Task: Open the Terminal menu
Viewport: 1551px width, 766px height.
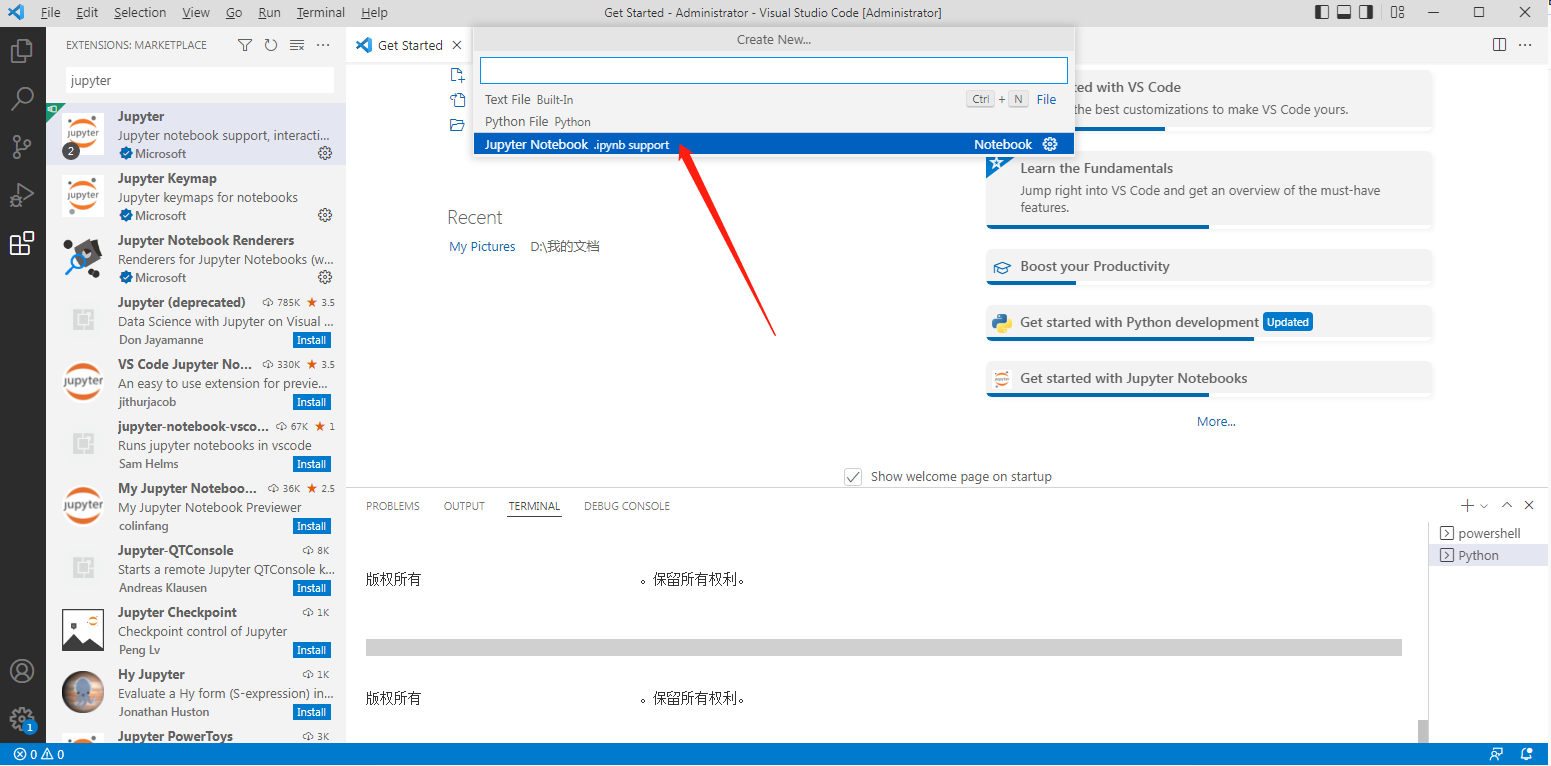Action: click(x=320, y=13)
